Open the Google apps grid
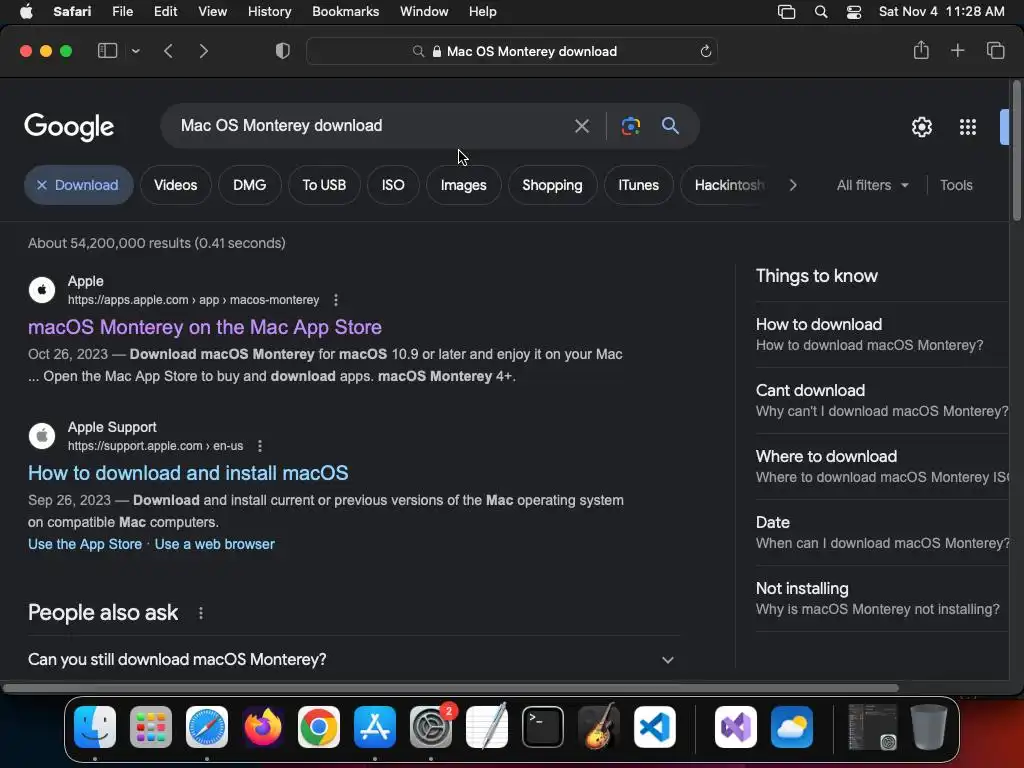Image resolution: width=1024 pixels, height=768 pixels. point(968,127)
